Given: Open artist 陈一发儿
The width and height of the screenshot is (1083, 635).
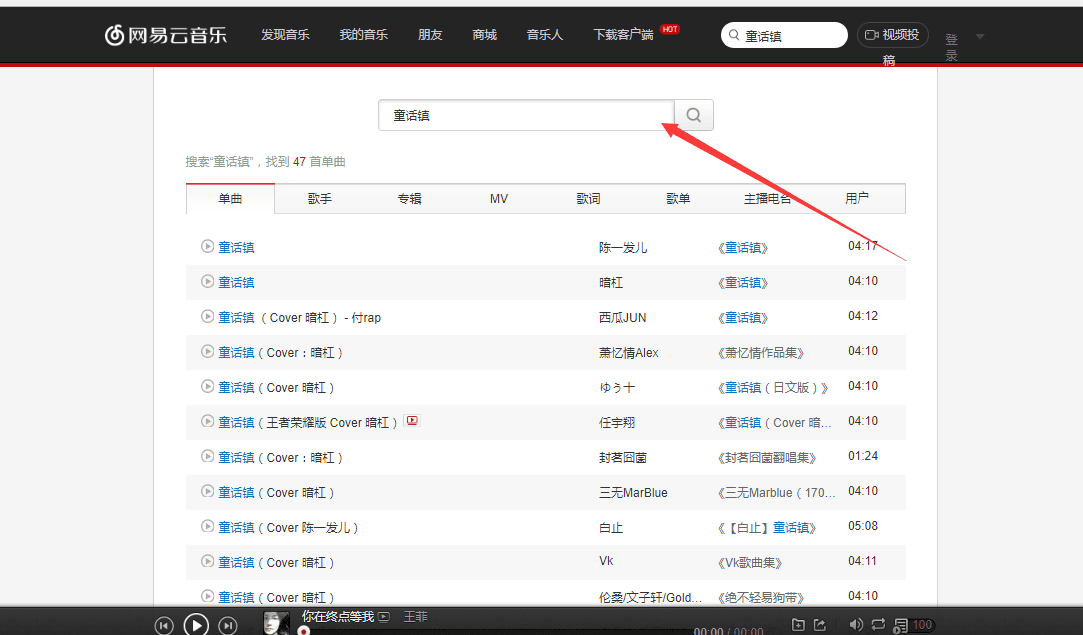Looking at the screenshot, I should point(623,247).
